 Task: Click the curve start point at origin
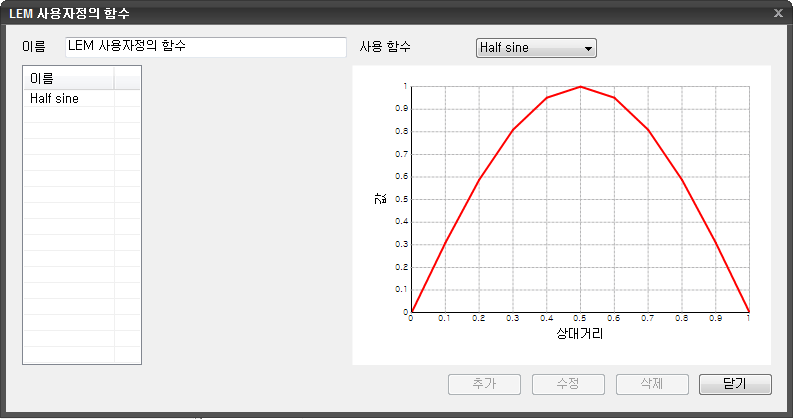412,311
